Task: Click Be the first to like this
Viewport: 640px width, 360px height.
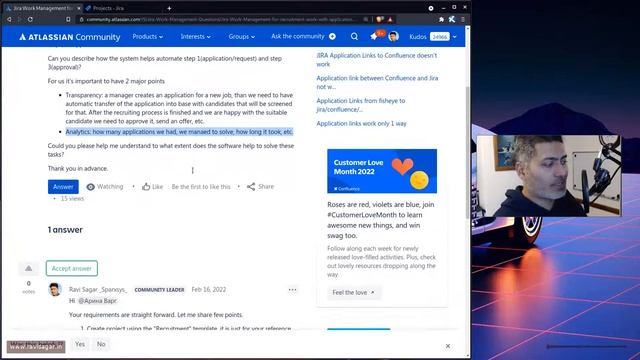Action: pyautogui.click(x=201, y=187)
